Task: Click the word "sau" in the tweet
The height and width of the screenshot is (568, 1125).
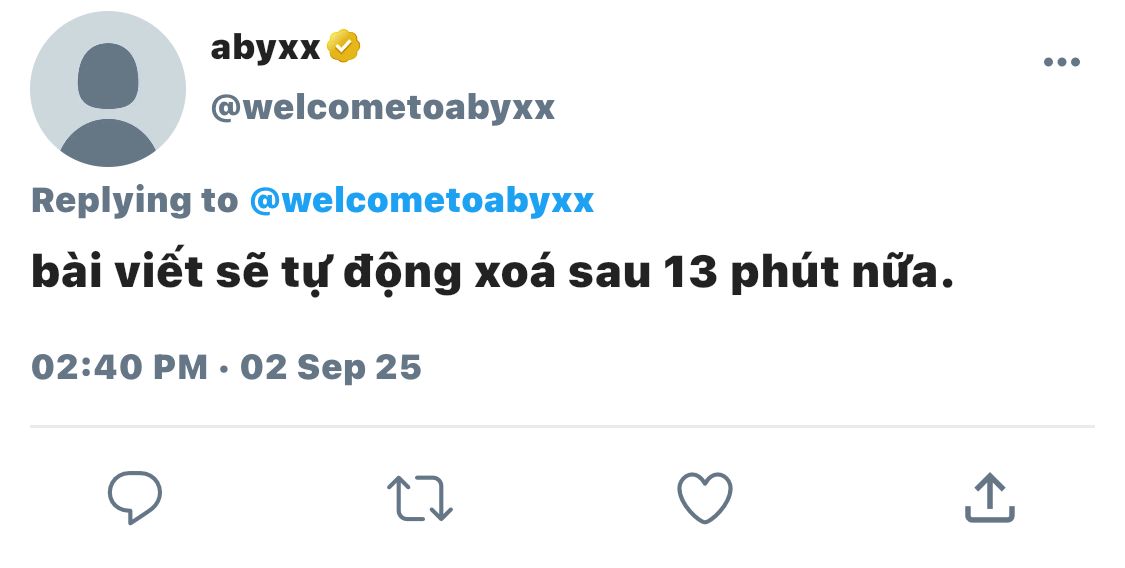Action: pyautogui.click(x=609, y=273)
